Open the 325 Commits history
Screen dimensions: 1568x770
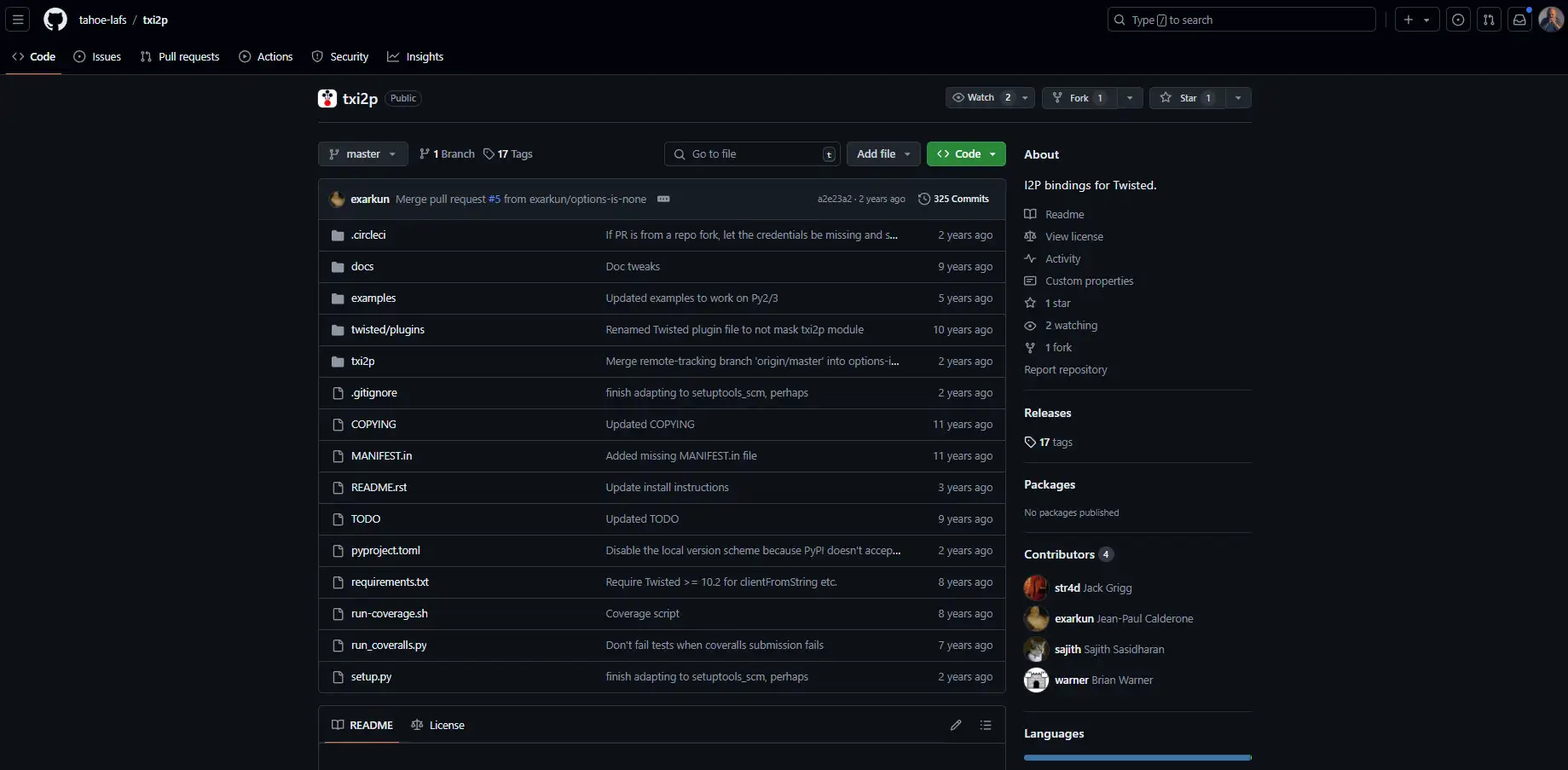click(x=953, y=200)
